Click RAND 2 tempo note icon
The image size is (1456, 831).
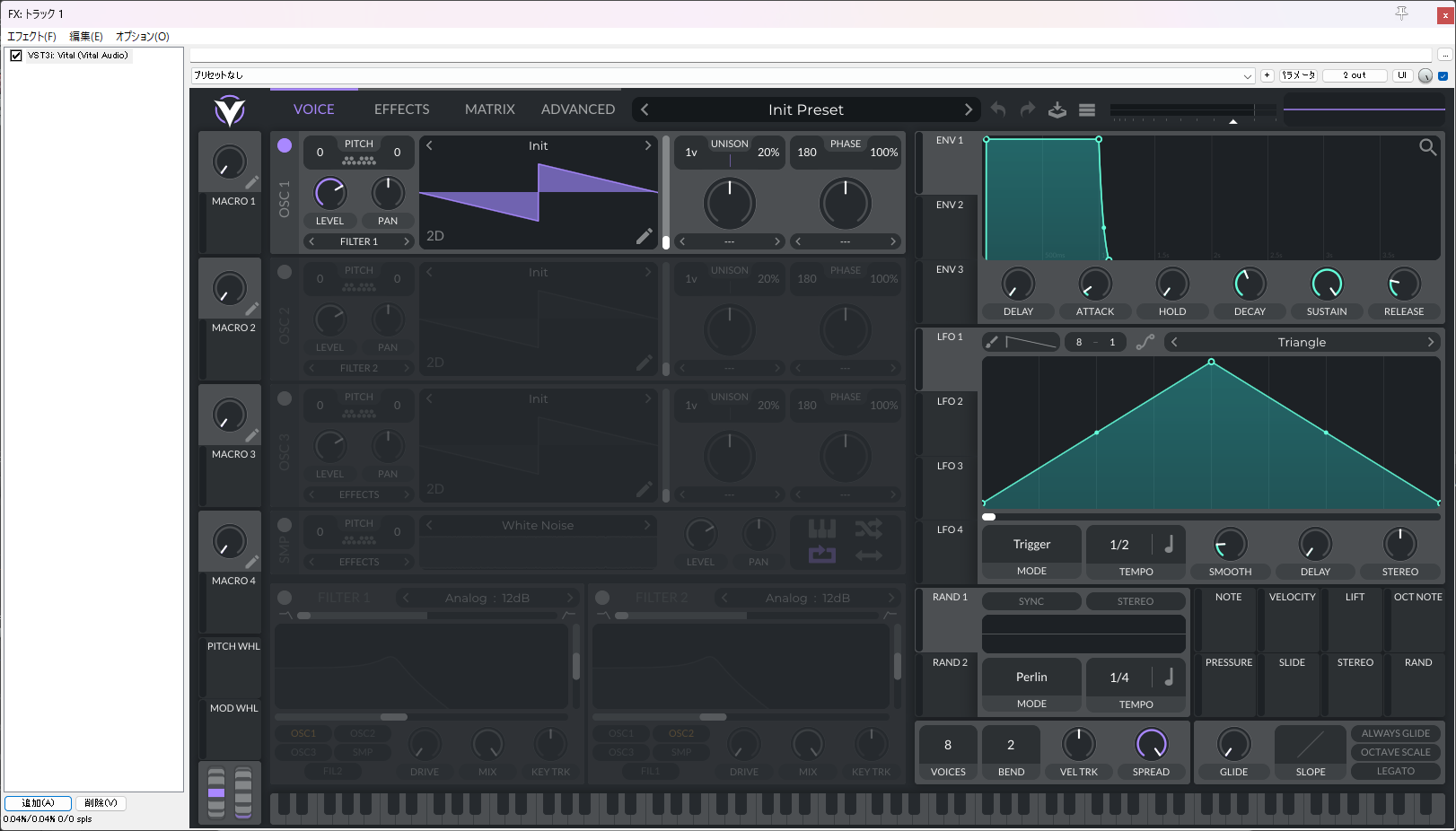click(1169, 677)
